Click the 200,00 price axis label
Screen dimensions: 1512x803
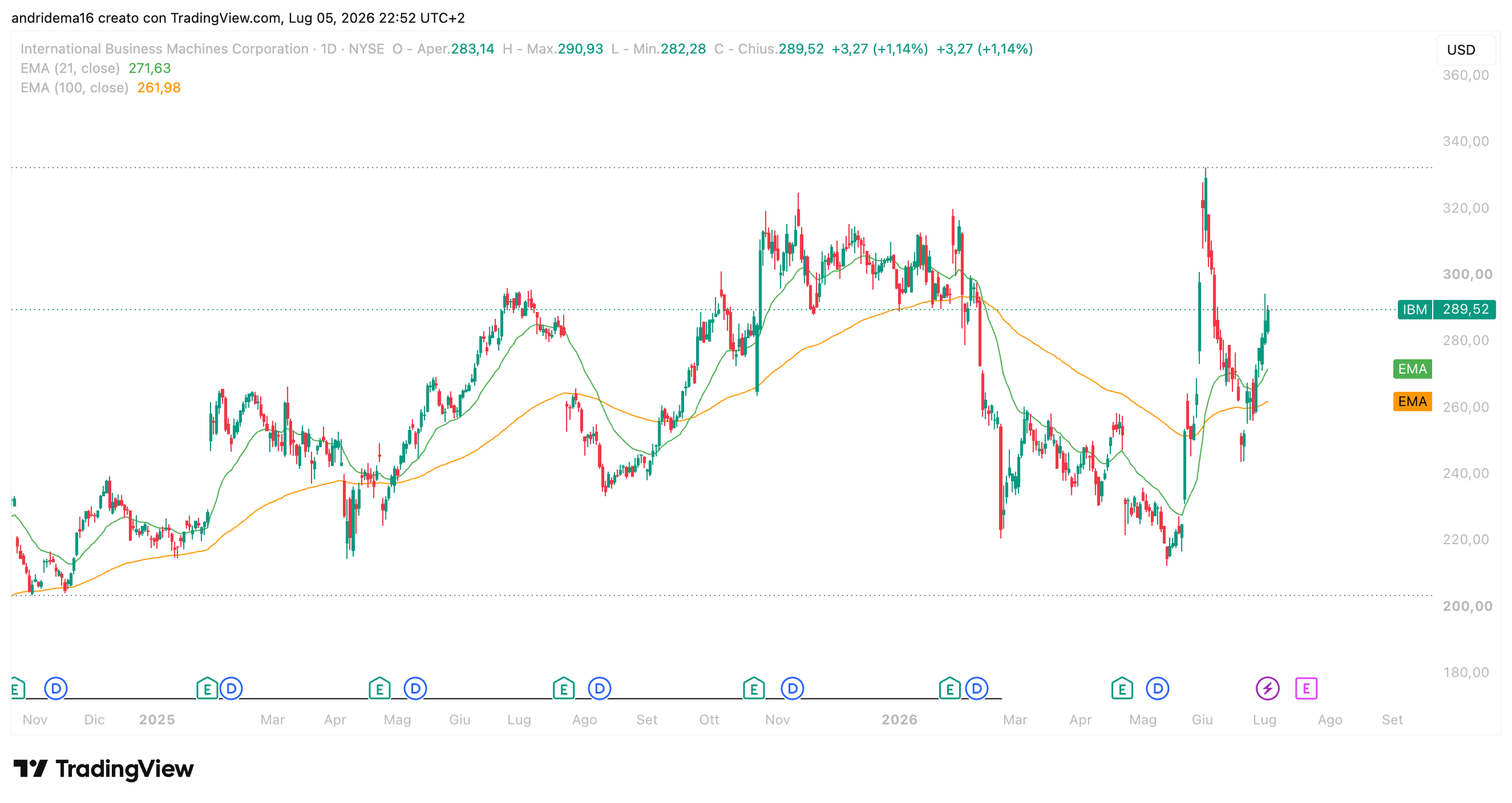click(1468, 606)
